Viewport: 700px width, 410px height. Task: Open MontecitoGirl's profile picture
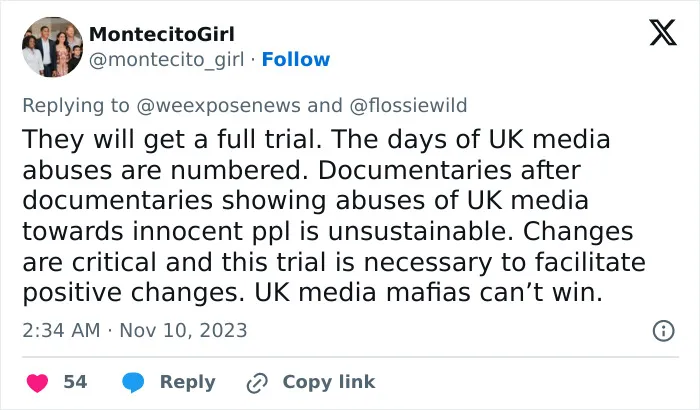tap(52, 47)
